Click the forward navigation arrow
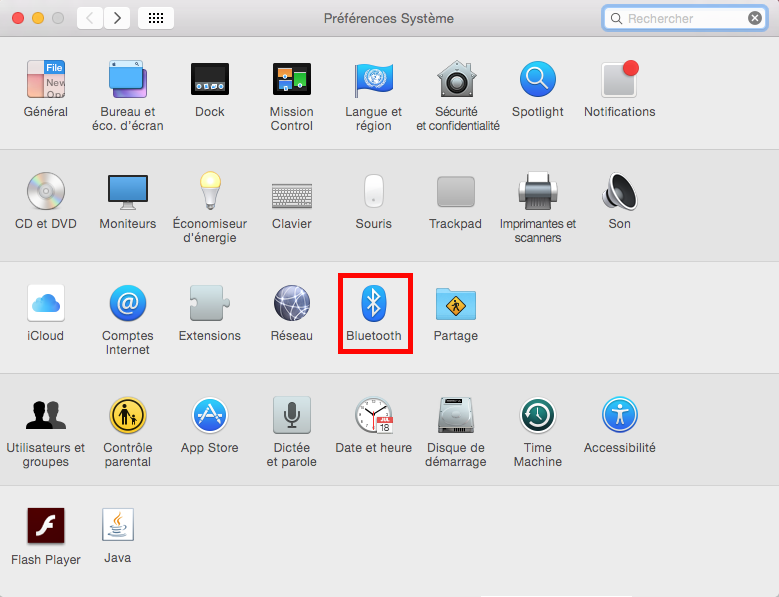The height and width of the screenshot is (597, 779). pos(117,18)
